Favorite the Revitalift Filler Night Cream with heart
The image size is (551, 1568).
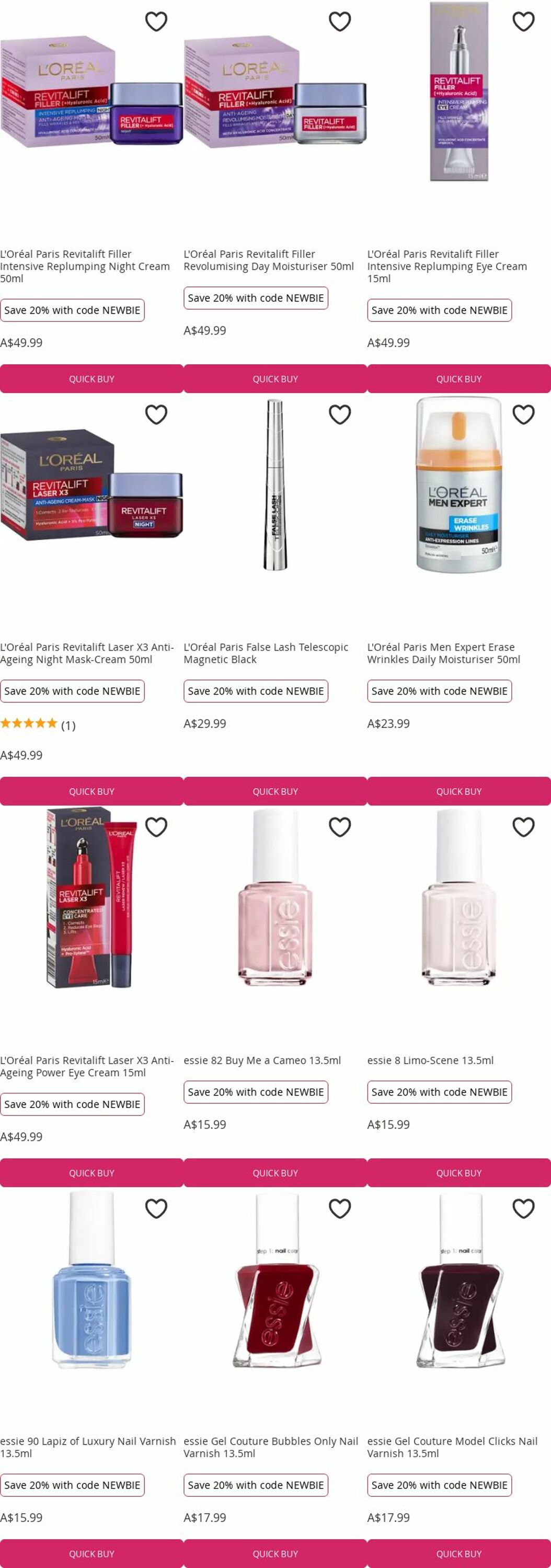(156, 21)
